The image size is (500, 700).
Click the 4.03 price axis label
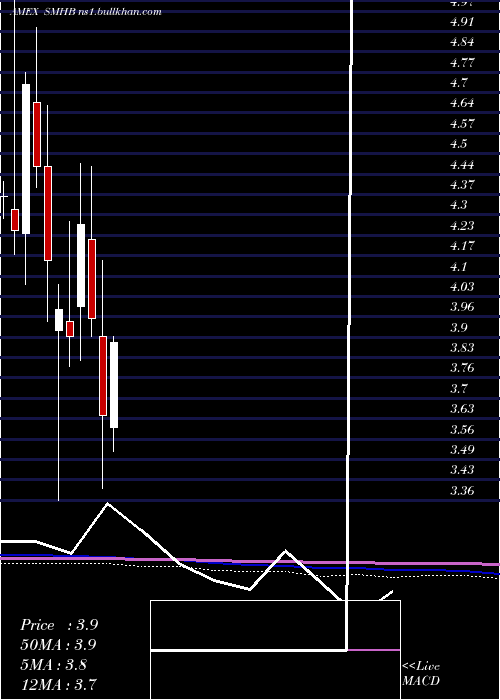462,287
